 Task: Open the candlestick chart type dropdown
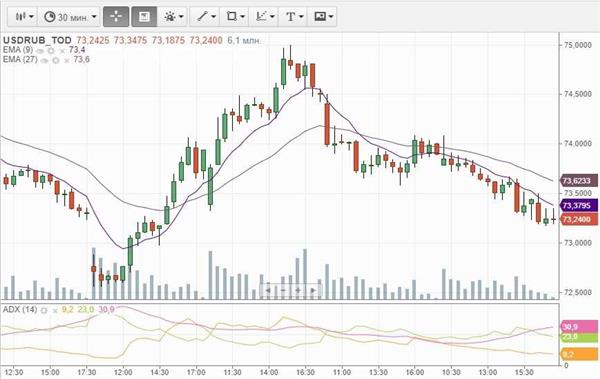(23, 16)
